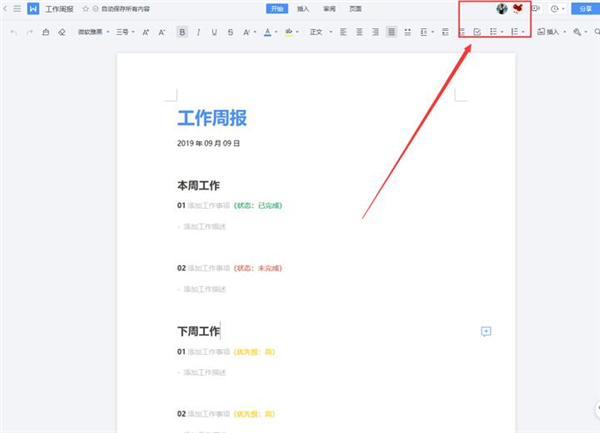
Task: Click the star to favorite document
Action: click(85, 9)
